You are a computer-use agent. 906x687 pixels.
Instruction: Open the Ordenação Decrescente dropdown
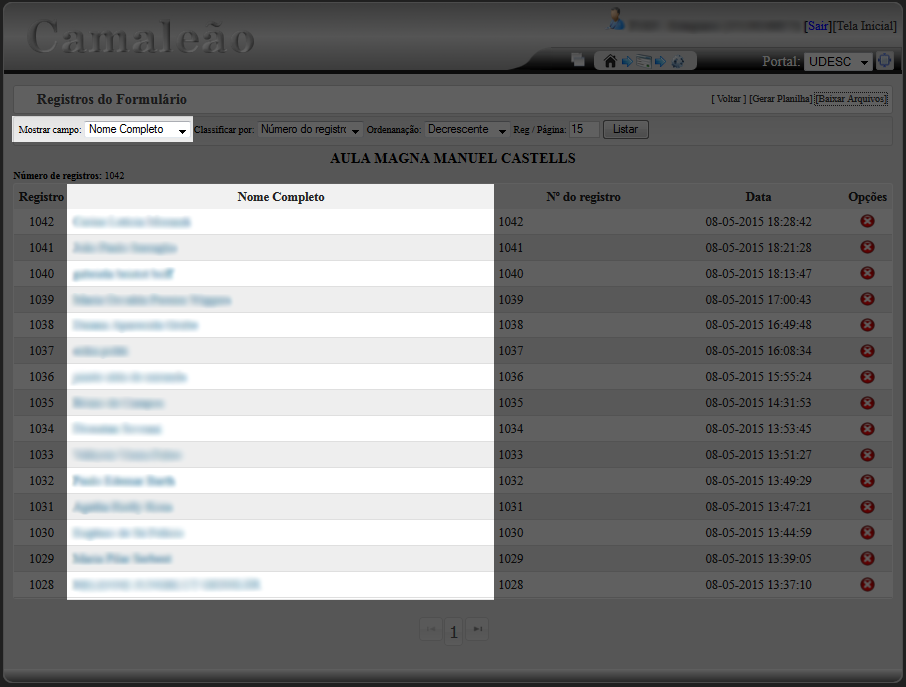tap(467, 129)
